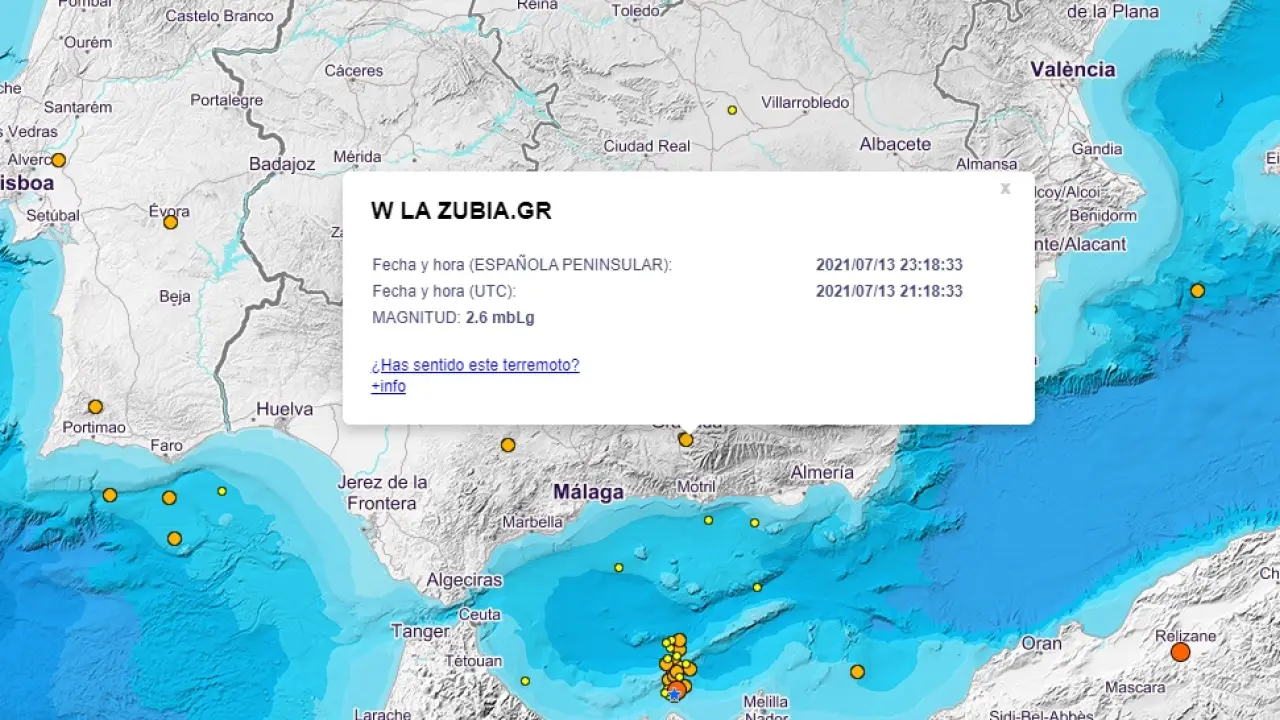Click the orange marker above Portimão
The image size is (1280, 720).
95,407
